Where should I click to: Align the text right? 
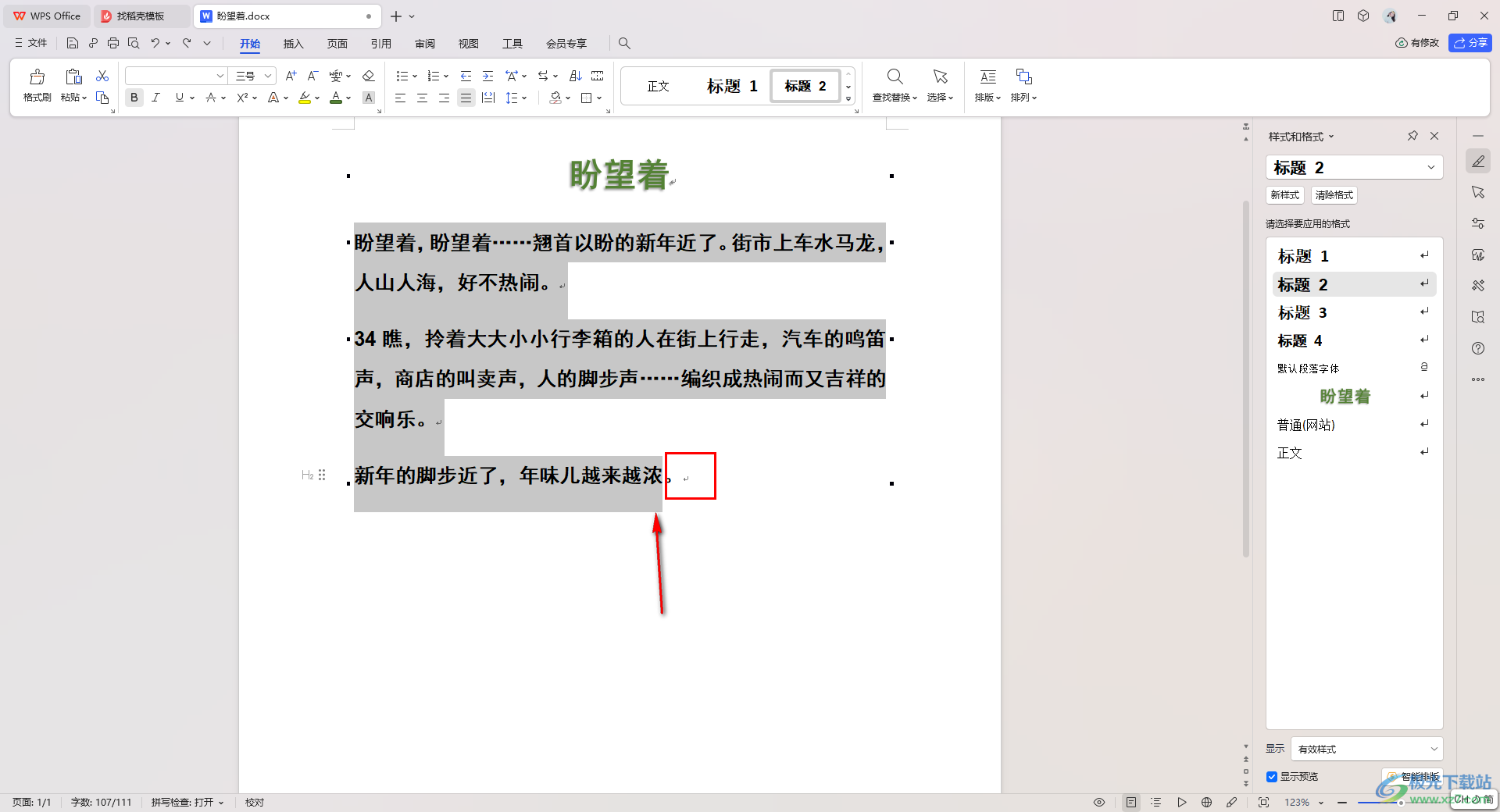(444, 98)
